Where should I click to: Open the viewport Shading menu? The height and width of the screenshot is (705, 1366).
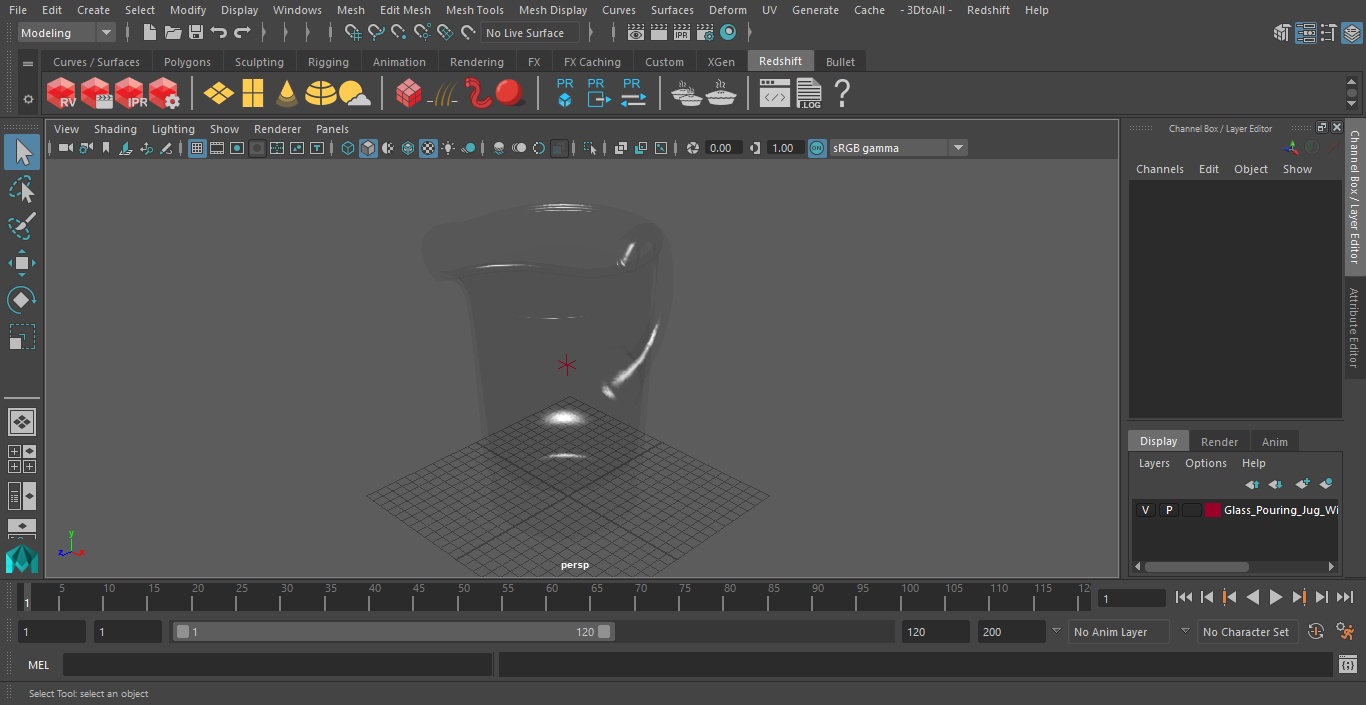[x=115, y=129]
